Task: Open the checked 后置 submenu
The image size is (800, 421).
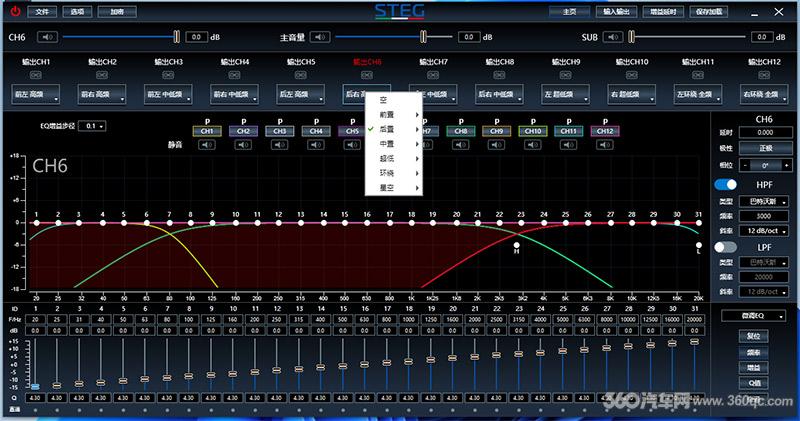Action: coord(393,130)
